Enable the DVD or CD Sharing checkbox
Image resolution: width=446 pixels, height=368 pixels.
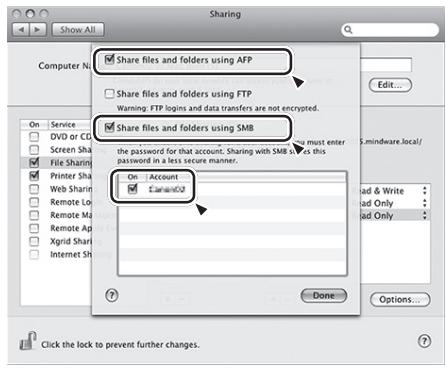click(34, 136)
